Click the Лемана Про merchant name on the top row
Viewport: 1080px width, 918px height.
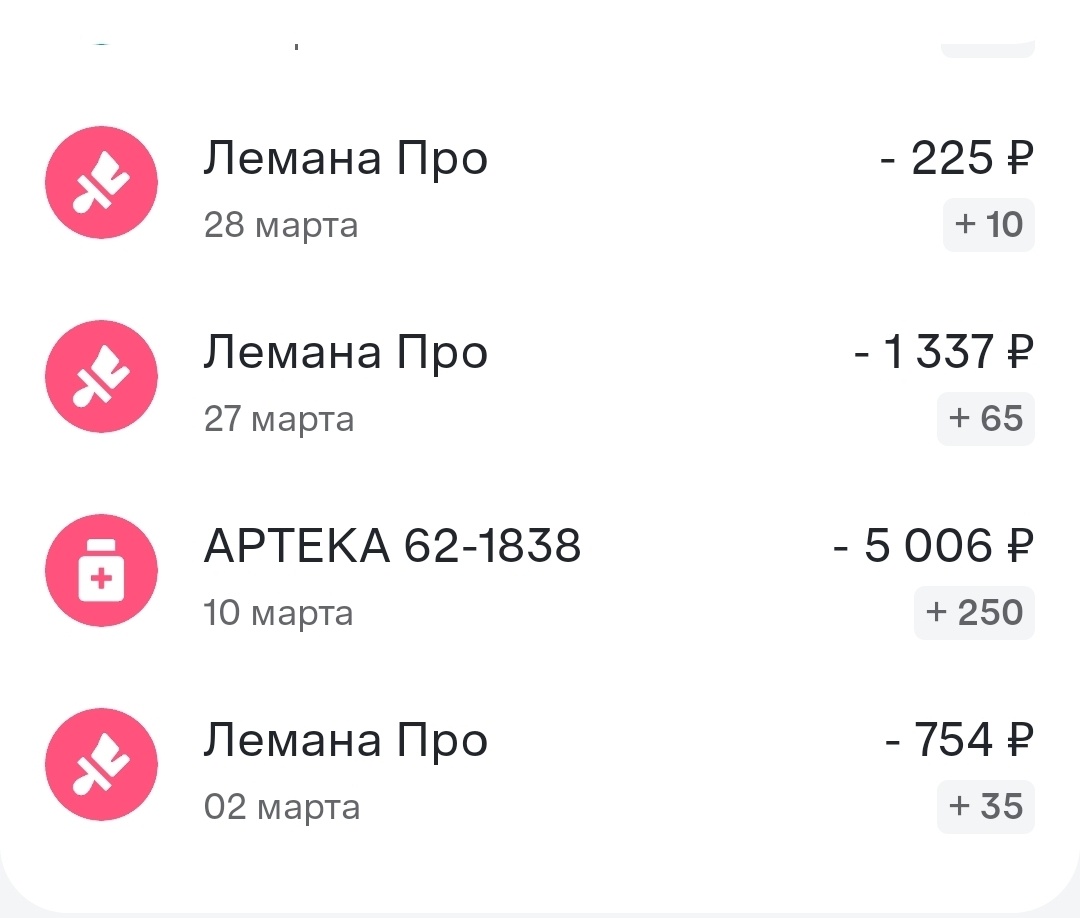(345, 157)
